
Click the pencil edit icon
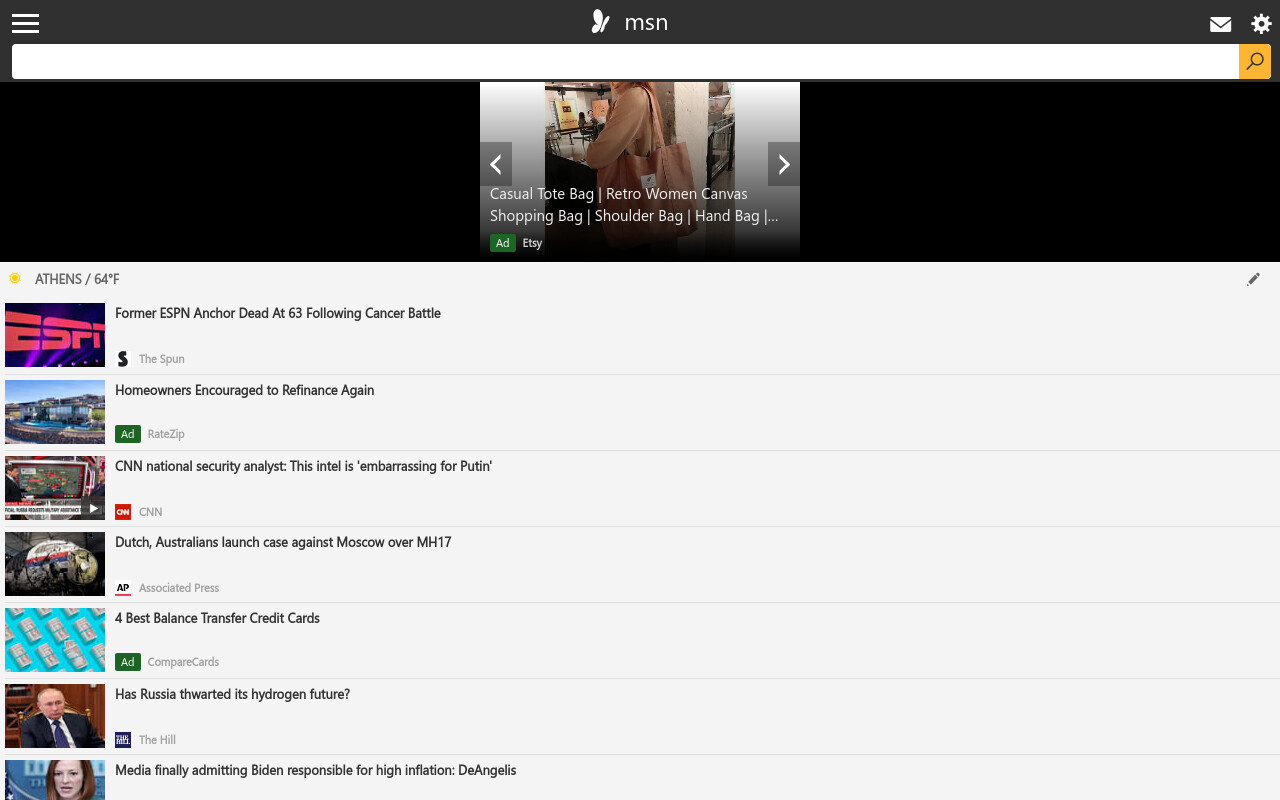pyautogui.click(x=1253, y=279)
